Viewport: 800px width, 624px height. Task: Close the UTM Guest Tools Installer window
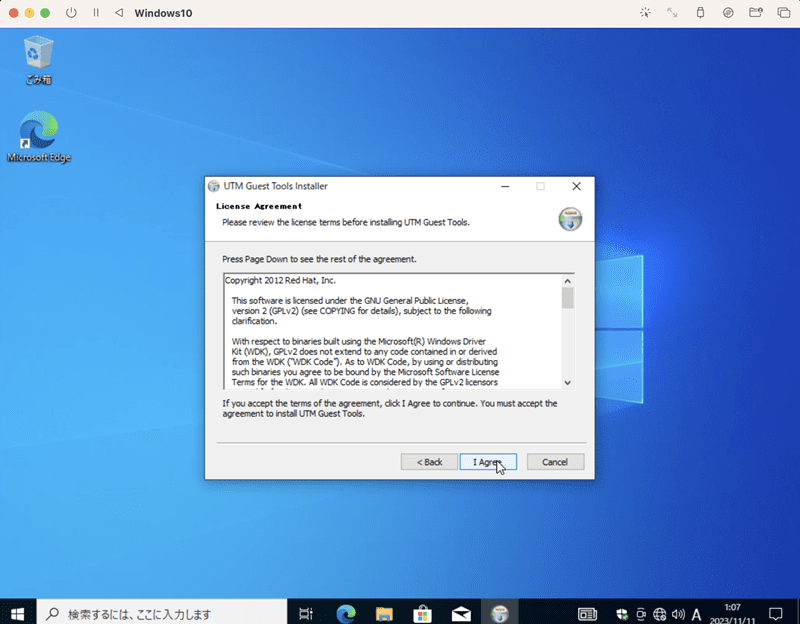(576, 186)
